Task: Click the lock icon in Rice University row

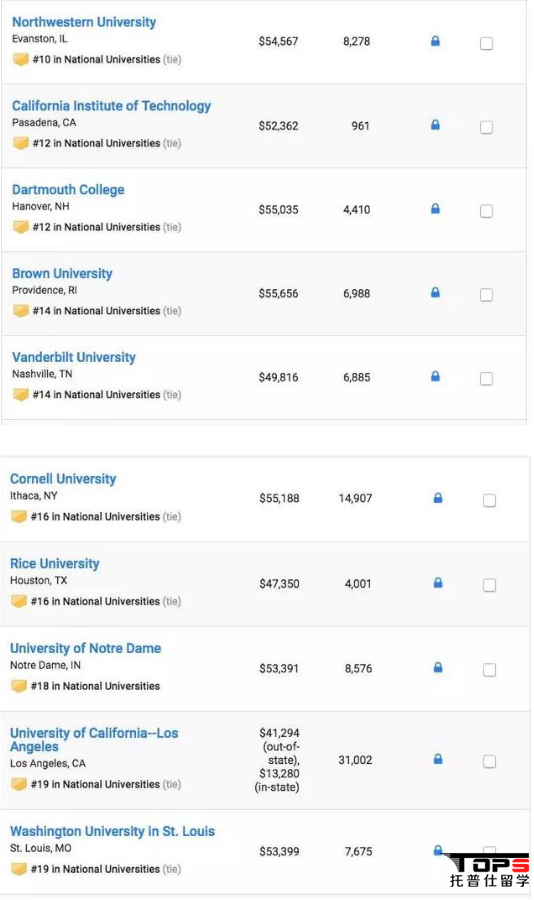Action: (x=438, y=583)
